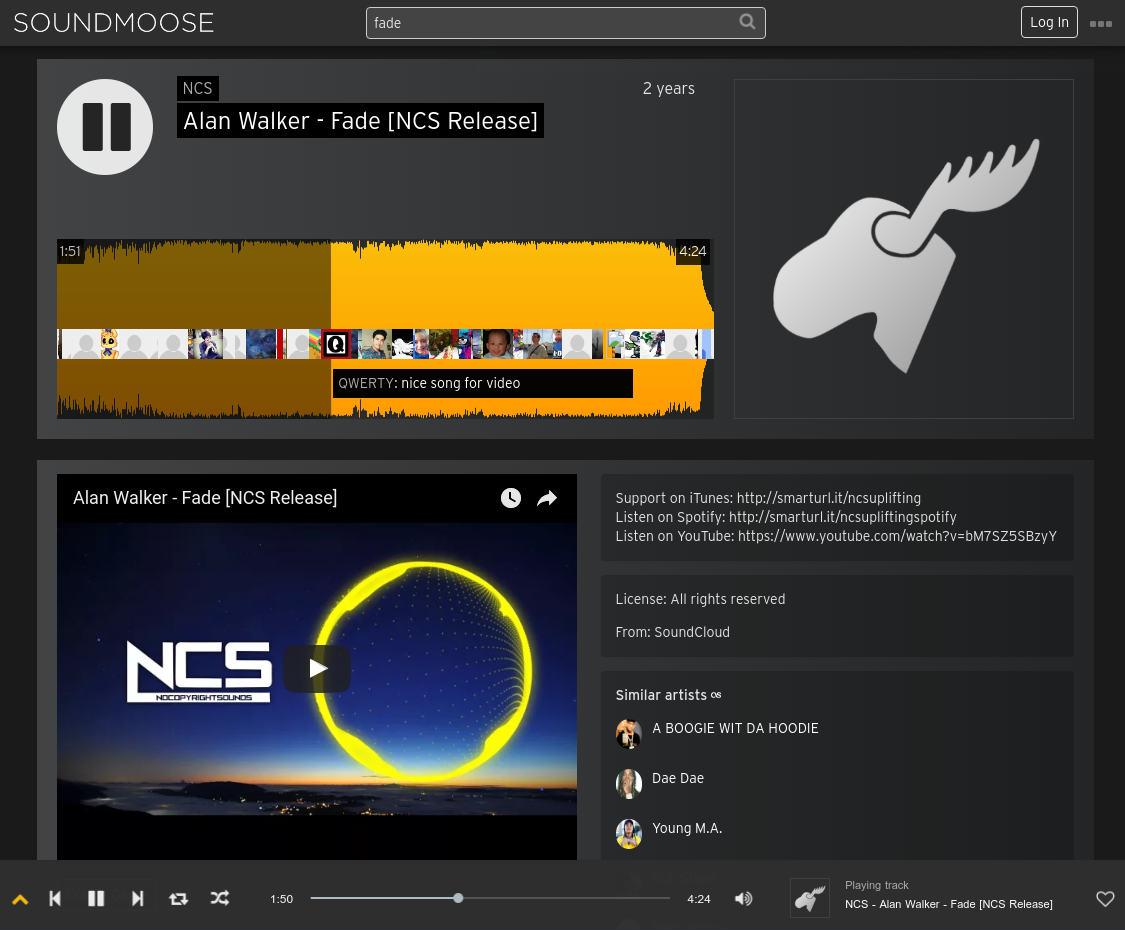Click the 1:50 time in player bar
The width and height of the screenshot is (1125, 930).
281,899
